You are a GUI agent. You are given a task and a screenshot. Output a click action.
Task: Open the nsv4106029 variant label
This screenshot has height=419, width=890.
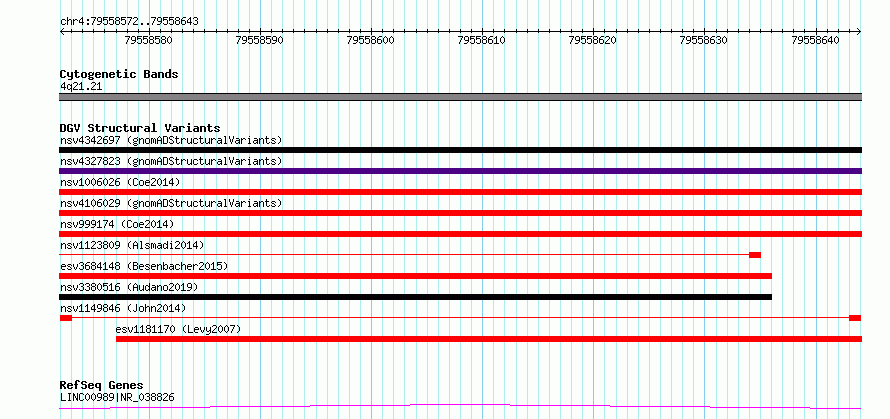tap(171, 203)
